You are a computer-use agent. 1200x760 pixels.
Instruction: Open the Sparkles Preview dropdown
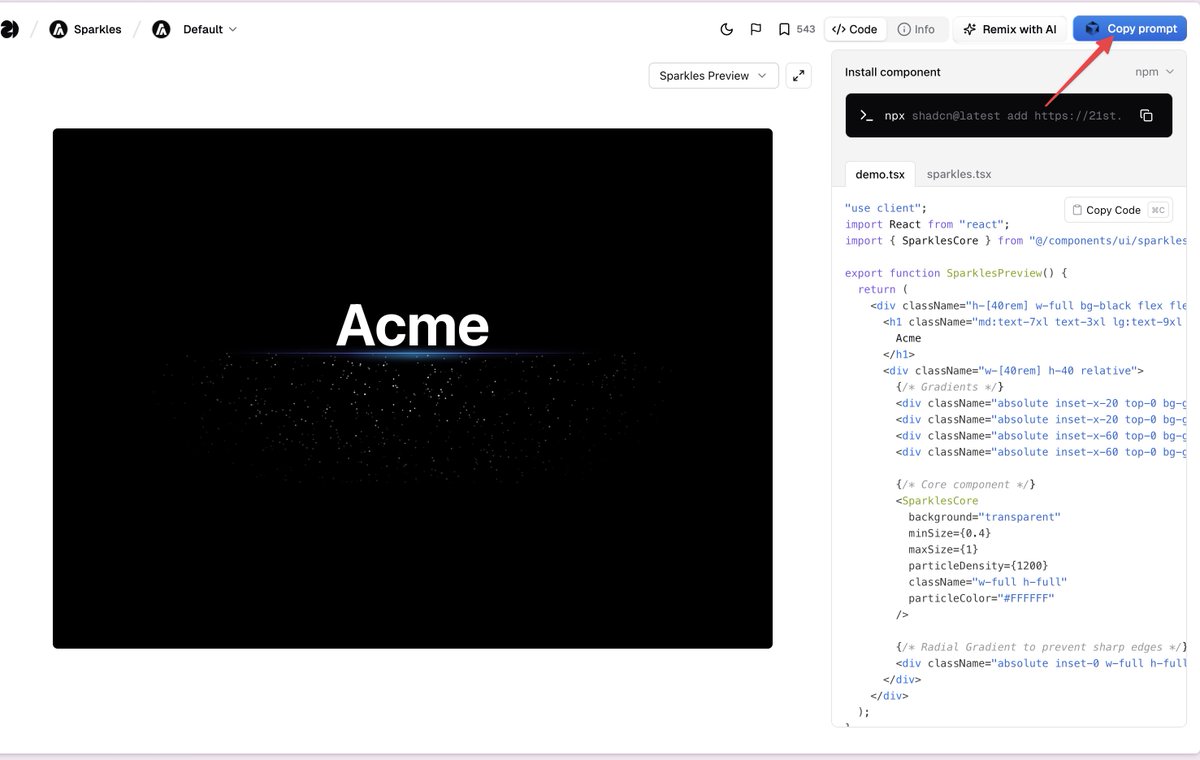[x=713, y=76]
